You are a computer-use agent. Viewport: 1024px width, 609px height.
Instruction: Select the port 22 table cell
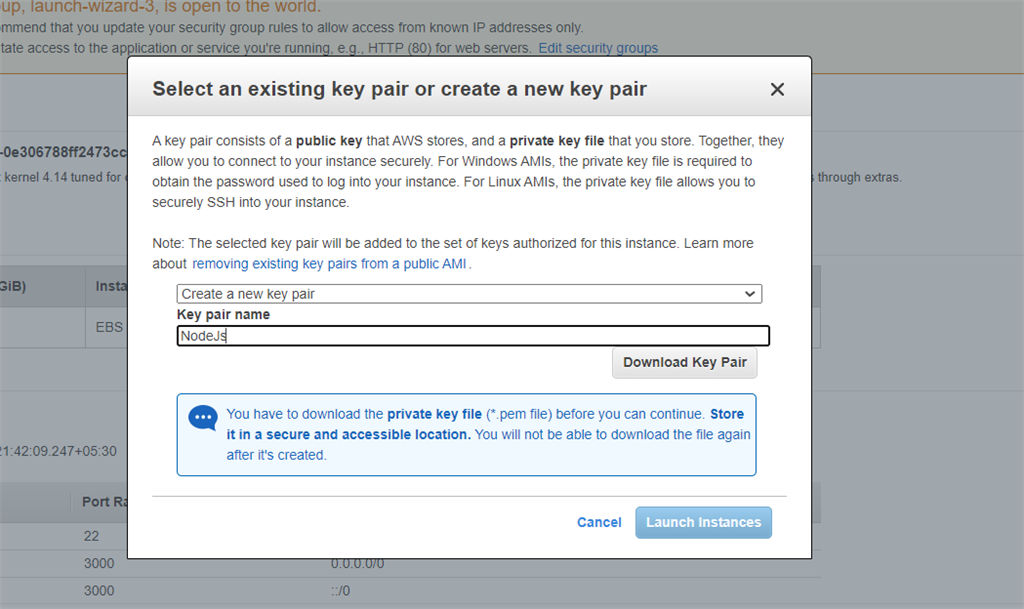pyautogui.click(x=92, y=537)
